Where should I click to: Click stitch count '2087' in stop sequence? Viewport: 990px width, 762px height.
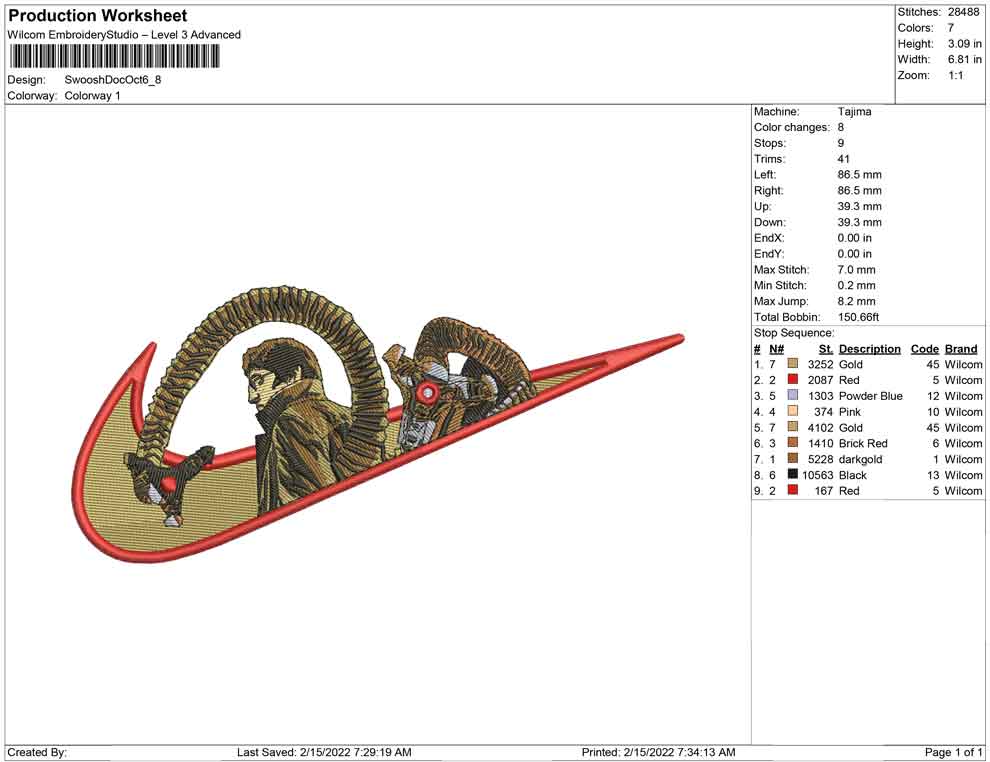820,380
